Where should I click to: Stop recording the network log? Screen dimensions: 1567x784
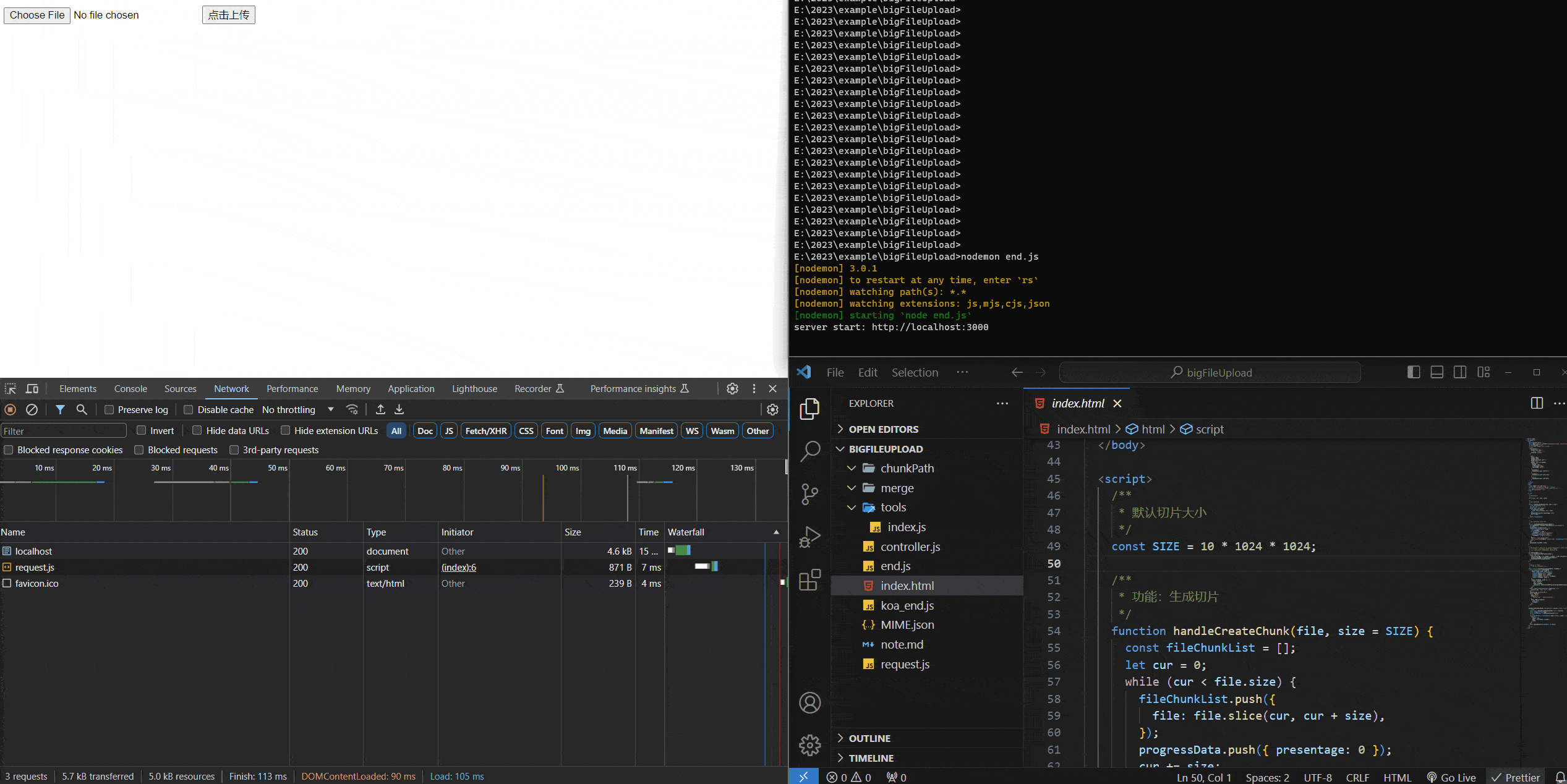point(10,409)
